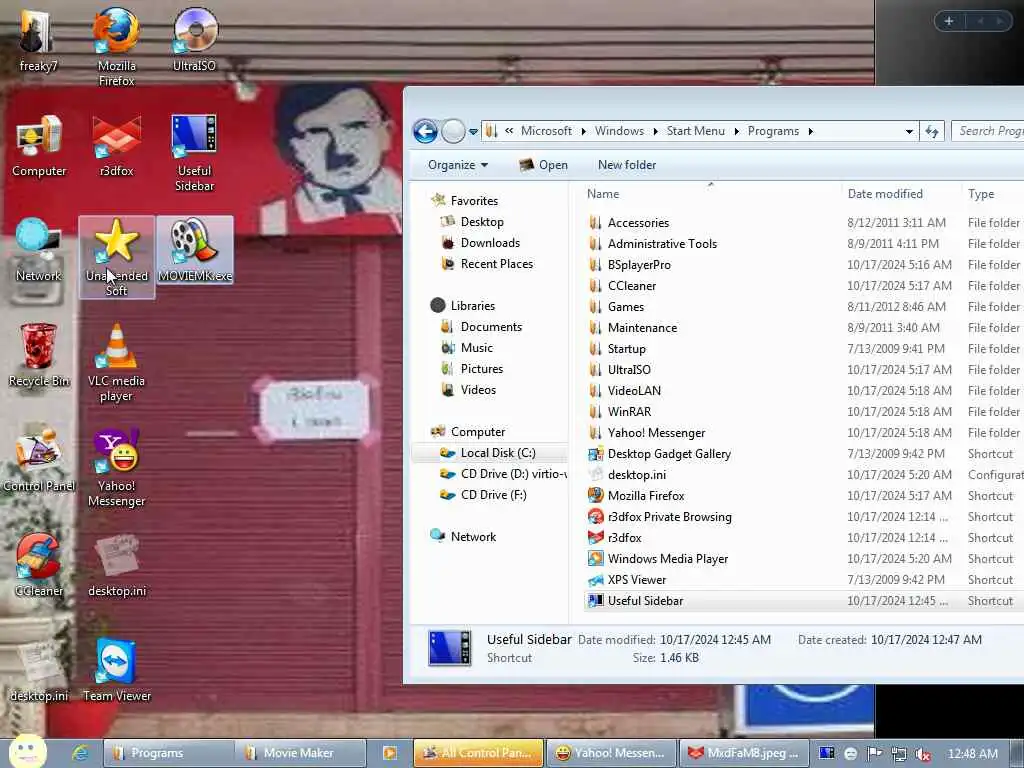Viewport: 1024px width, 768px height.
Task: Select the Recycle Bin desktop icon
Action: pos(39,355)
